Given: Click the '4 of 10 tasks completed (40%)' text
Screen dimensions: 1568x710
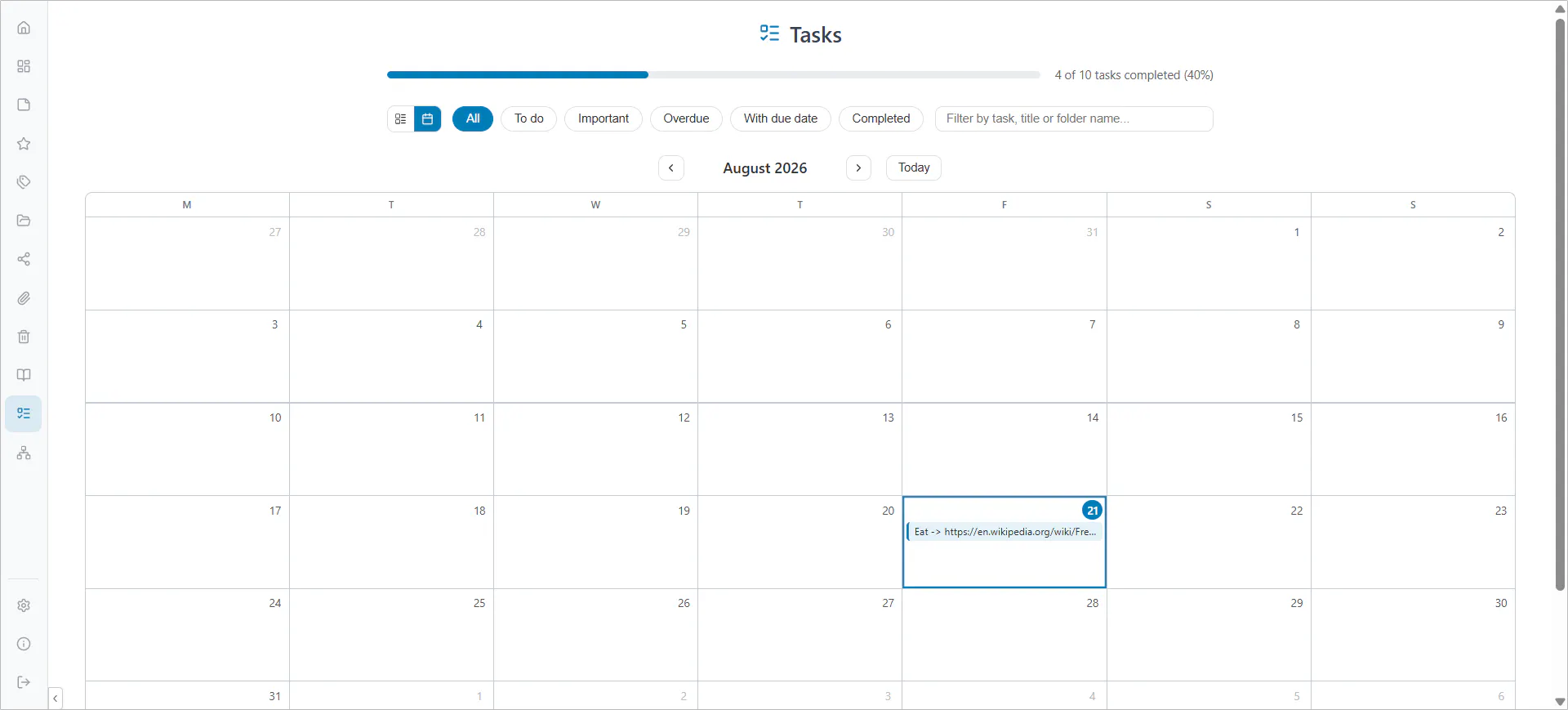Looking at the screenshot, I should pyautogui.click(x=1134, y=75).
